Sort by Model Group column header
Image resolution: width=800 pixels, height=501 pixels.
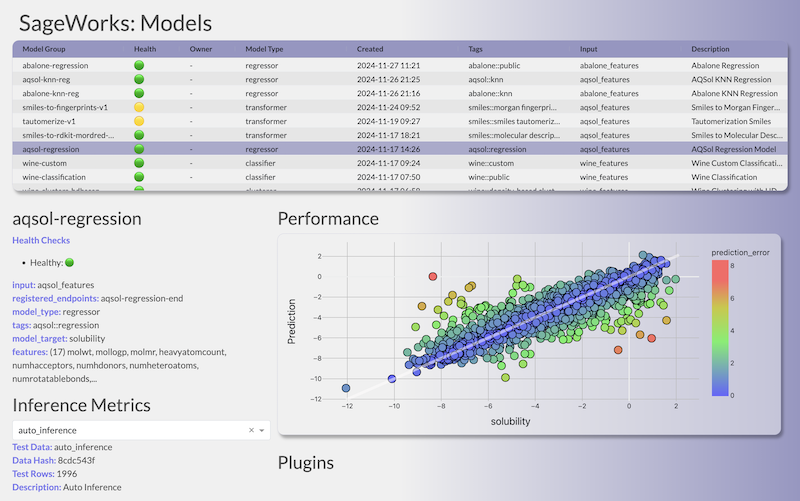pos(44,49)
